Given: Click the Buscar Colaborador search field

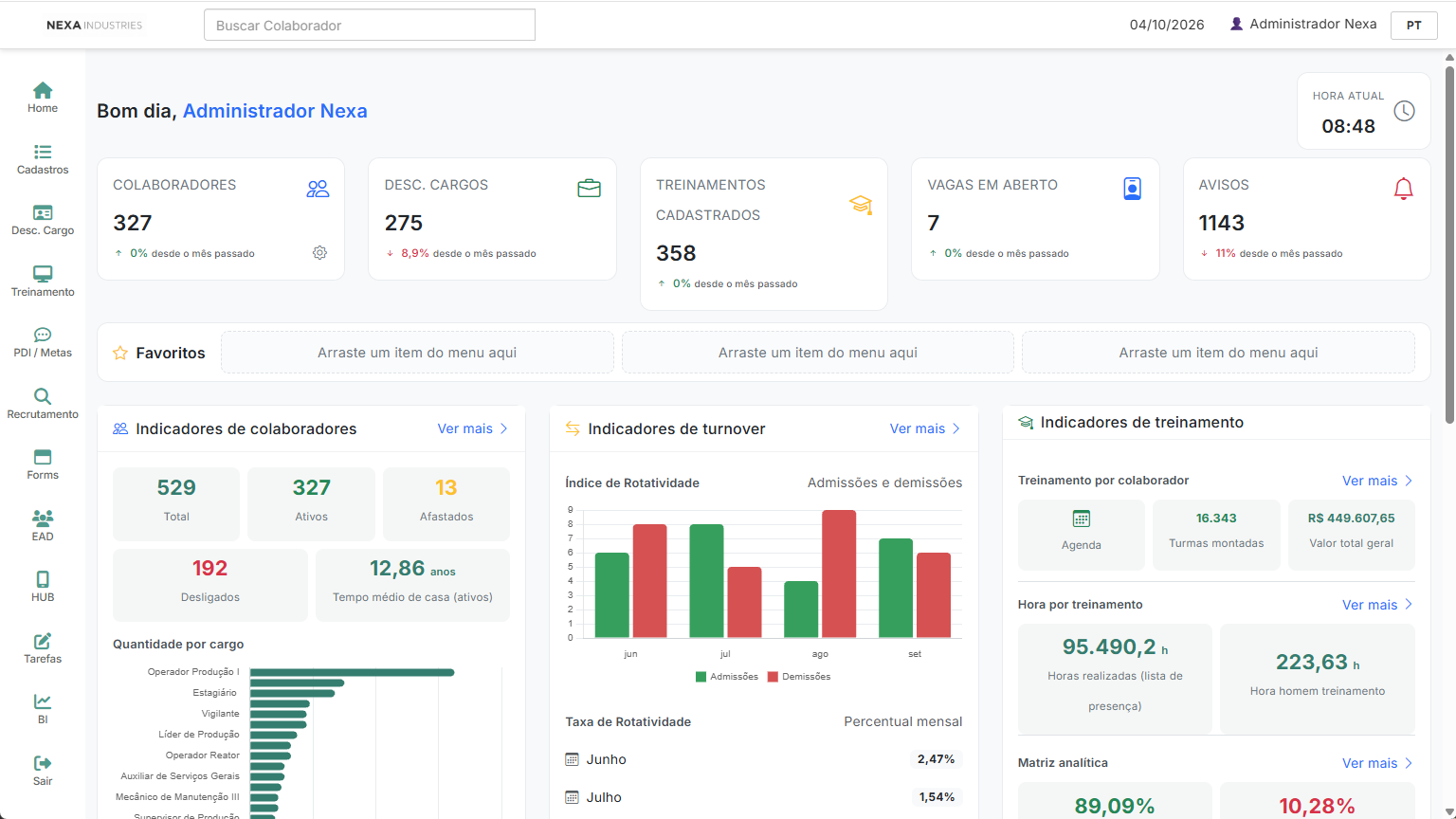Looking at the screenshot, I should (370, 26).
